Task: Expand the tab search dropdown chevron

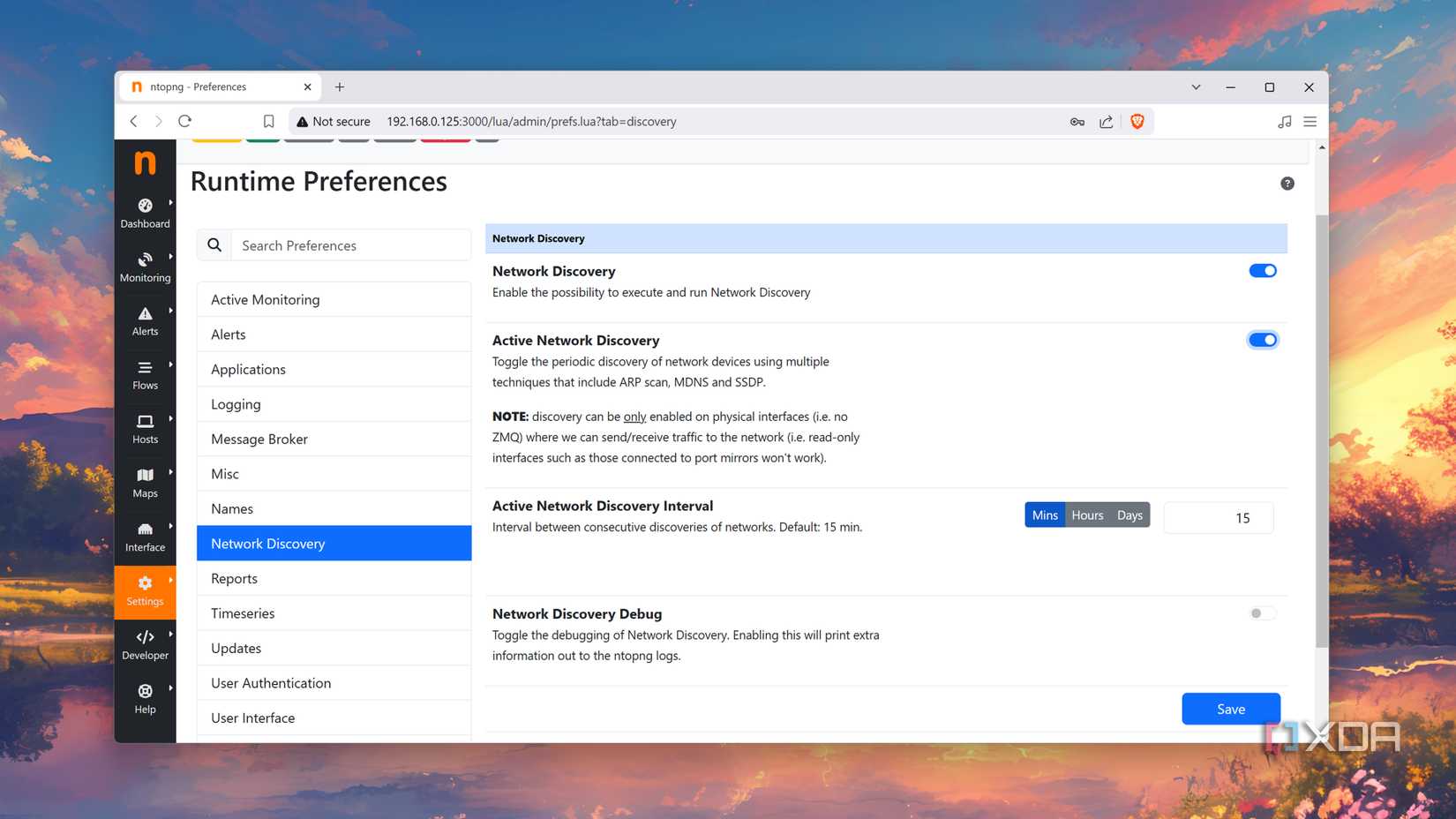Action: tap(1196, 86)
